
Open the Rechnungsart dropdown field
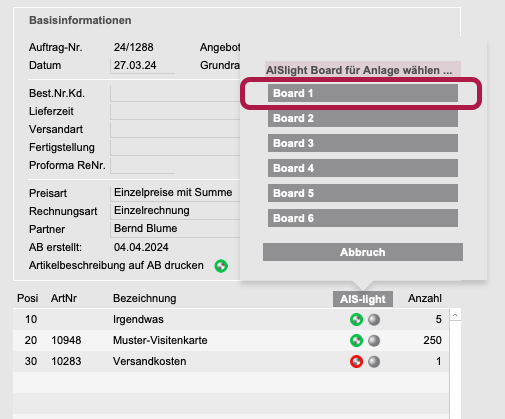175,211
